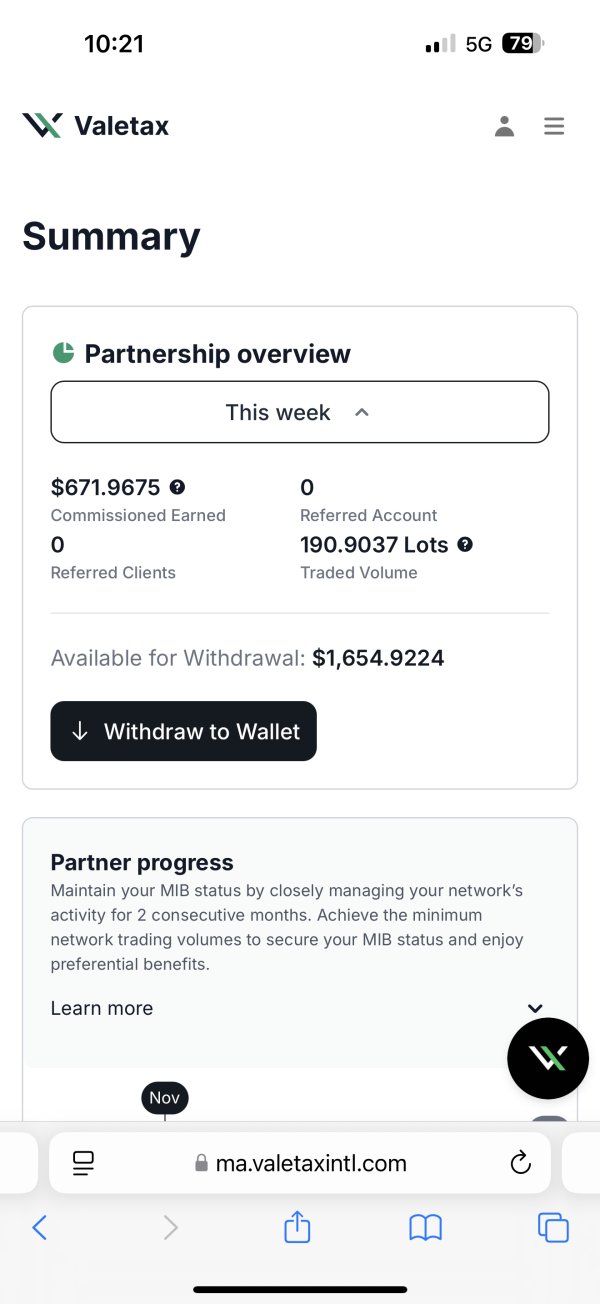Click help icon beside Traded Volume
The height and width of the screenshot is (1304, 600).
(465, 544)
